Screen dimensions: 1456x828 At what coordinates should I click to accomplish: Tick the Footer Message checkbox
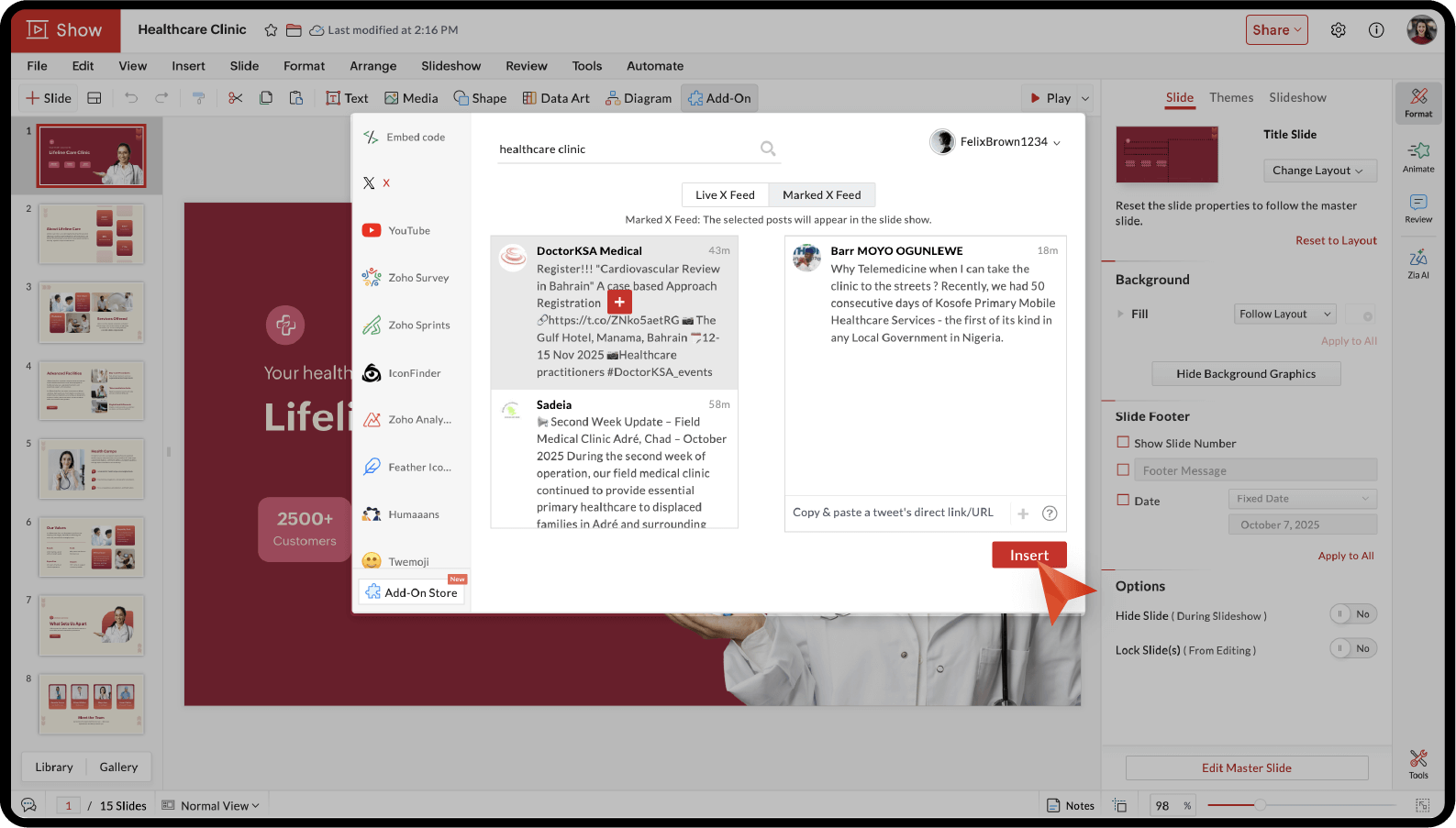(x=1123, y=470)
